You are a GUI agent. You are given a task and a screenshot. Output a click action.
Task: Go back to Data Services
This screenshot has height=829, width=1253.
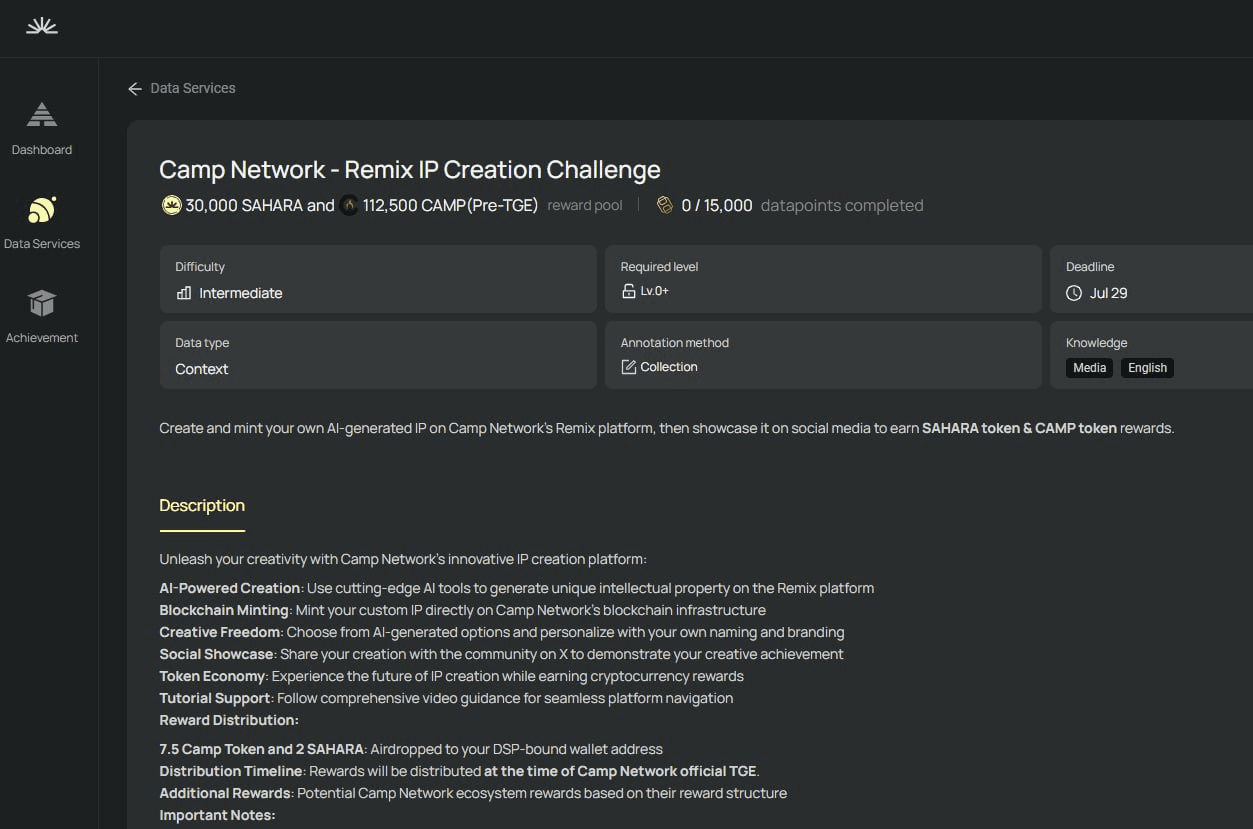click(193, 88)
